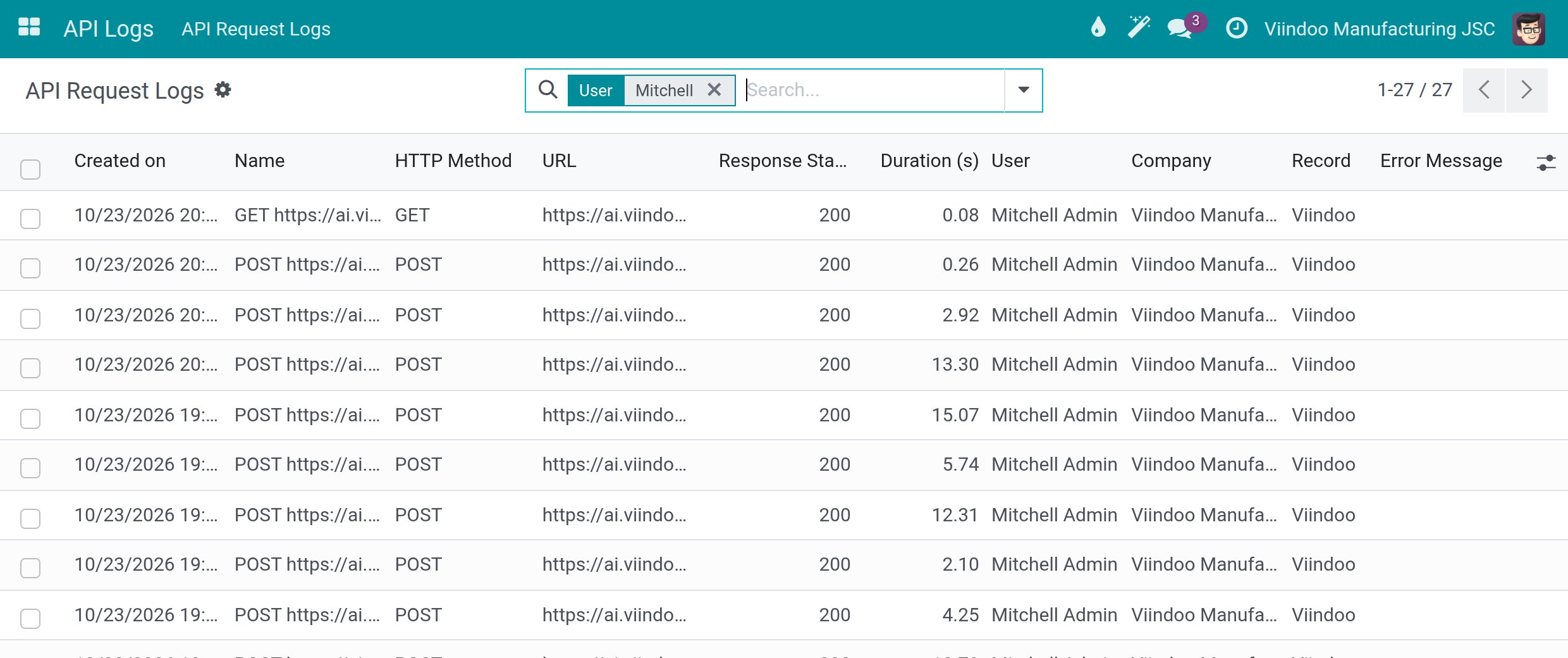This screenshot has height=658, width=1568.
Task: Select the row with duration 15.07
Action: click(30, 418)
